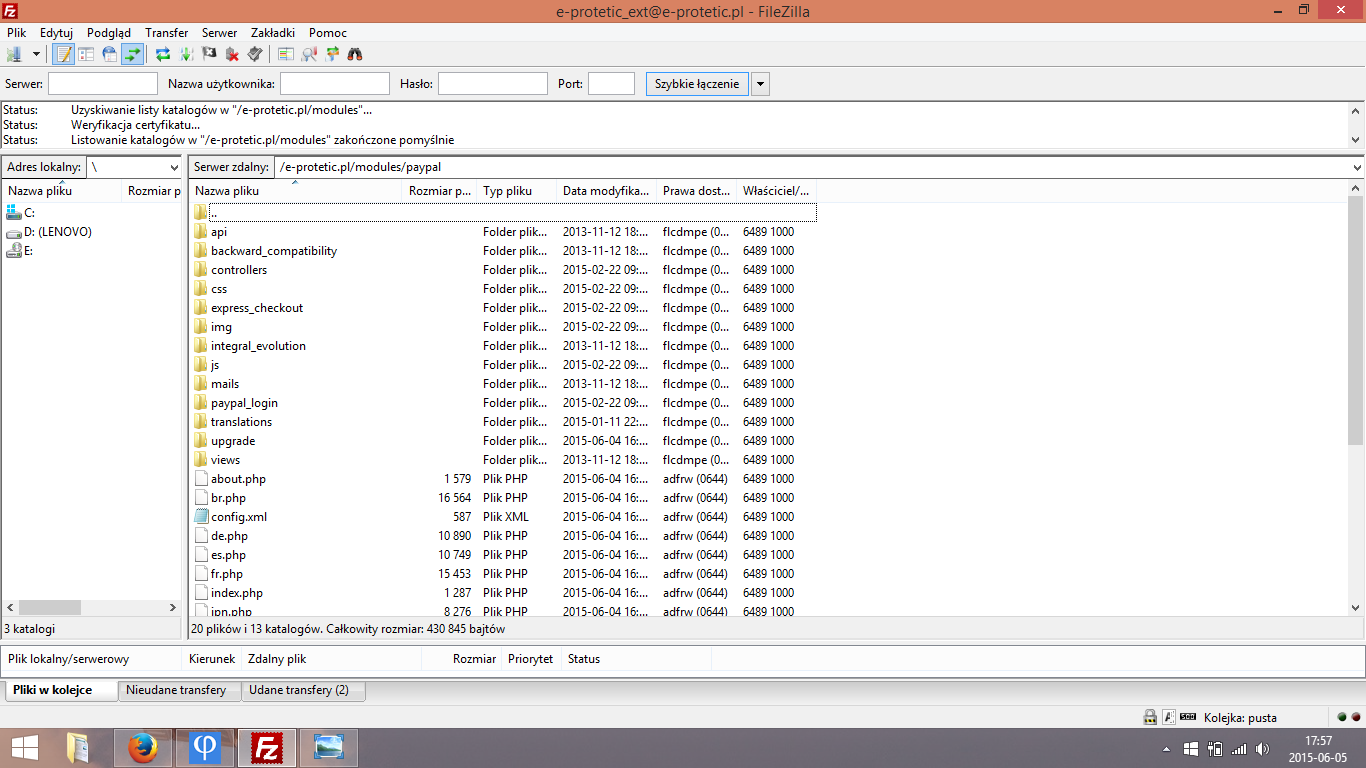Select local drive E:

click(x=20, y=251)
